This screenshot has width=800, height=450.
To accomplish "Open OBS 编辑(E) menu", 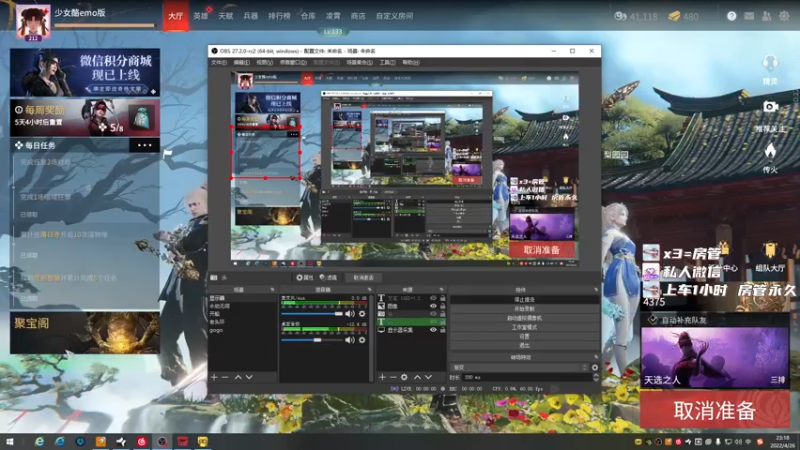I will [x=241, y=63].
